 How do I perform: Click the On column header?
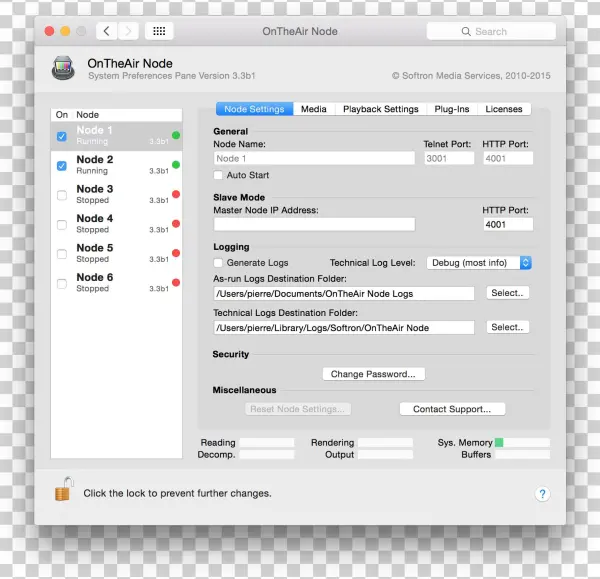click(x=62, y=115)
